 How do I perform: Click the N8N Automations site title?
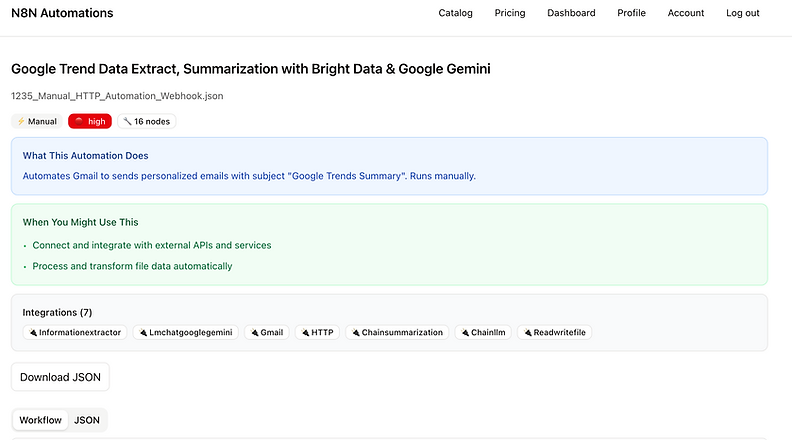pos(62,13)
